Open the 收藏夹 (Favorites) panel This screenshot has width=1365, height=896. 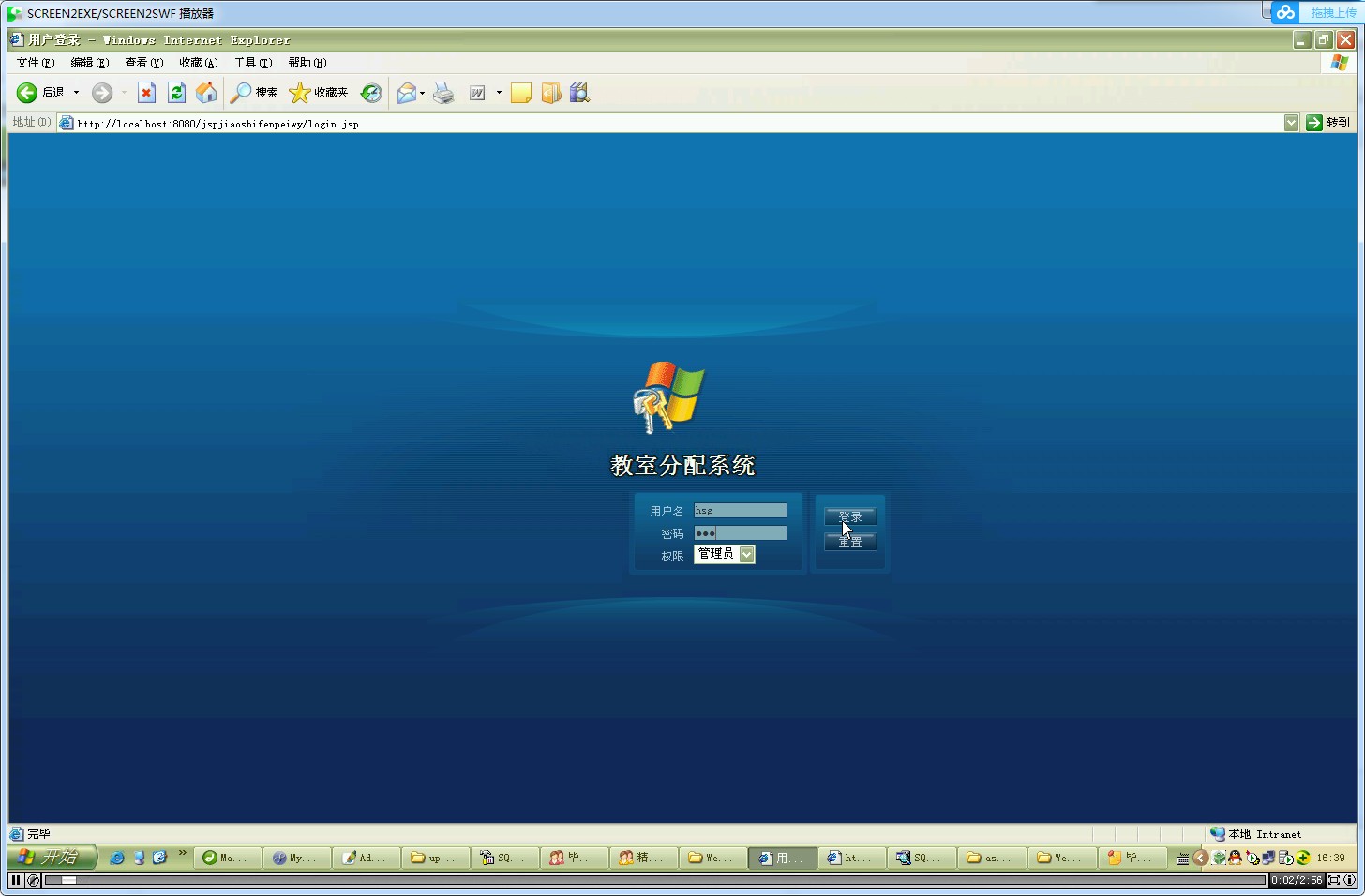click(319, 93)
